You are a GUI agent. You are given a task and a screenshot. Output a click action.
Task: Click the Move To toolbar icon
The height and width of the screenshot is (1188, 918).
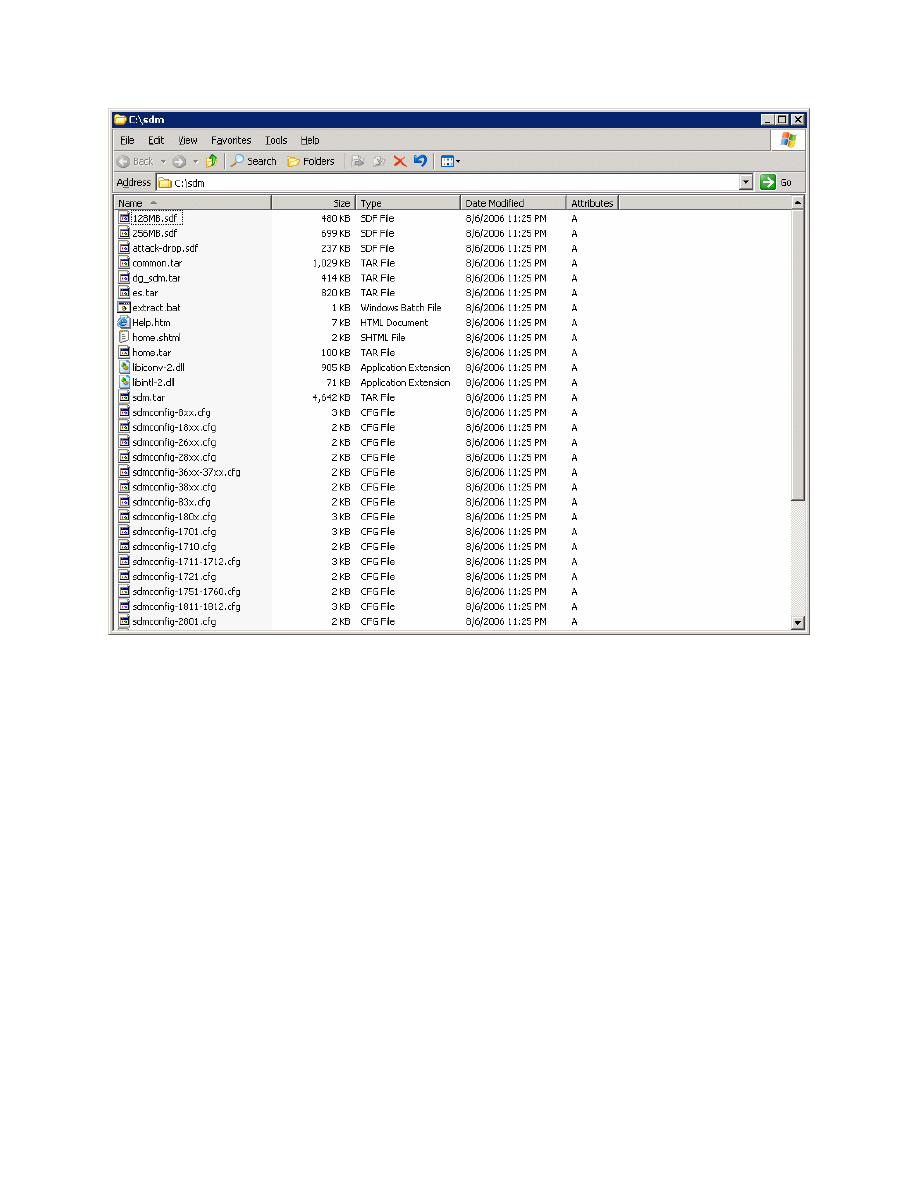(358, 161)
